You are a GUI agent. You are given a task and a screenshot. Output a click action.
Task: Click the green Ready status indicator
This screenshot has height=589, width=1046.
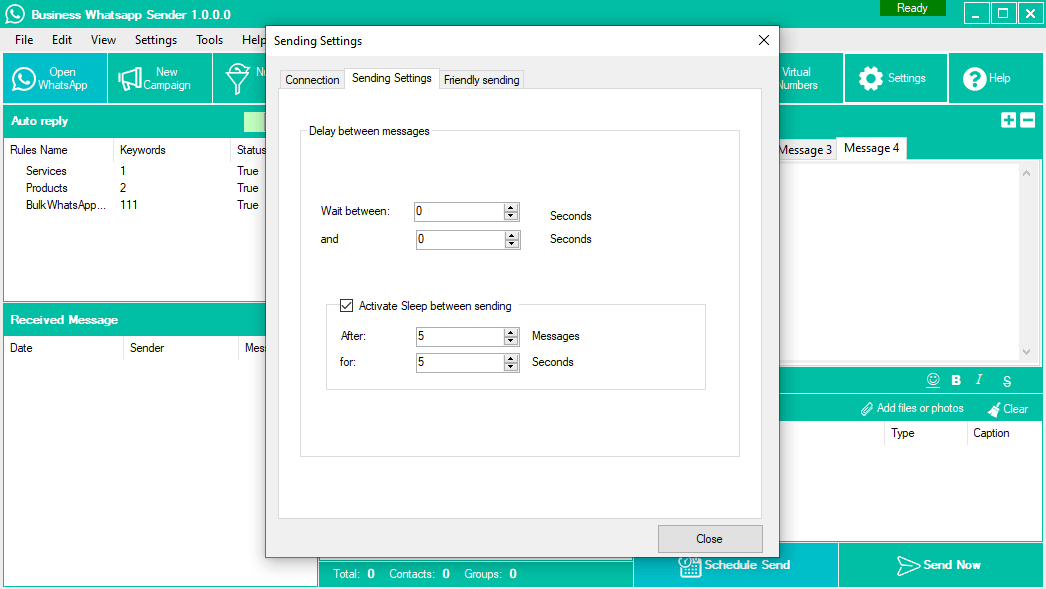pos(912,8)
